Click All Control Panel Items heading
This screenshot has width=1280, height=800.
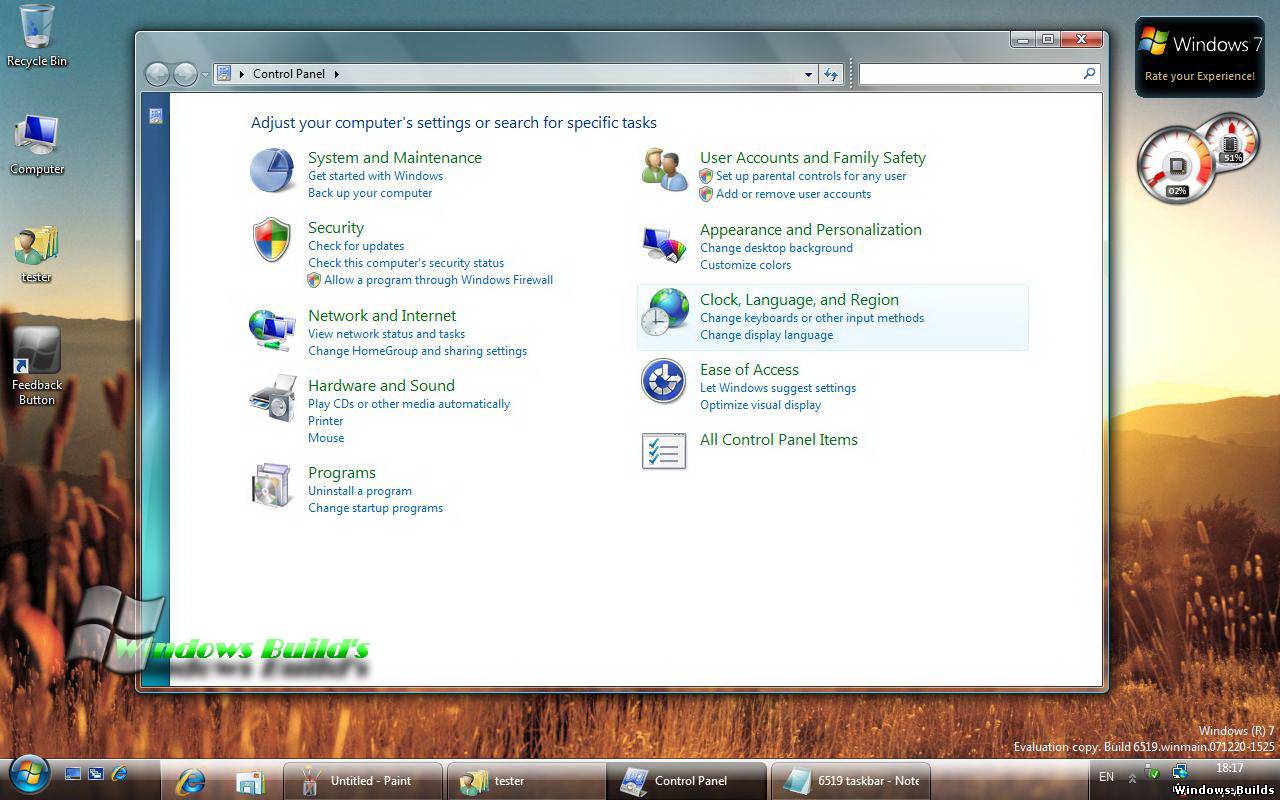click(x=779, y=440)
